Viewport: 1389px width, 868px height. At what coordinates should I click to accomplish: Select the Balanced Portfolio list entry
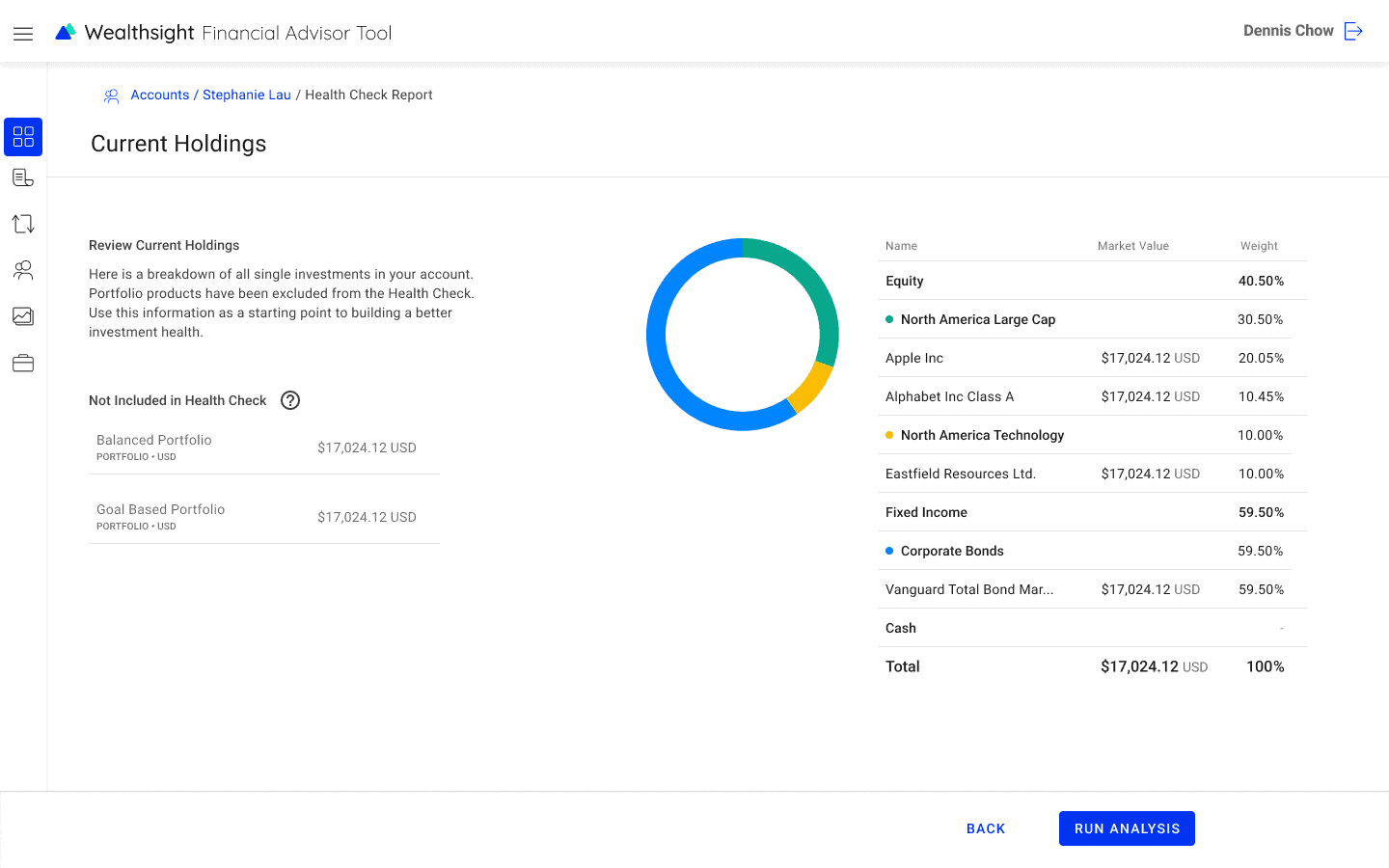(x=263, y=447)
